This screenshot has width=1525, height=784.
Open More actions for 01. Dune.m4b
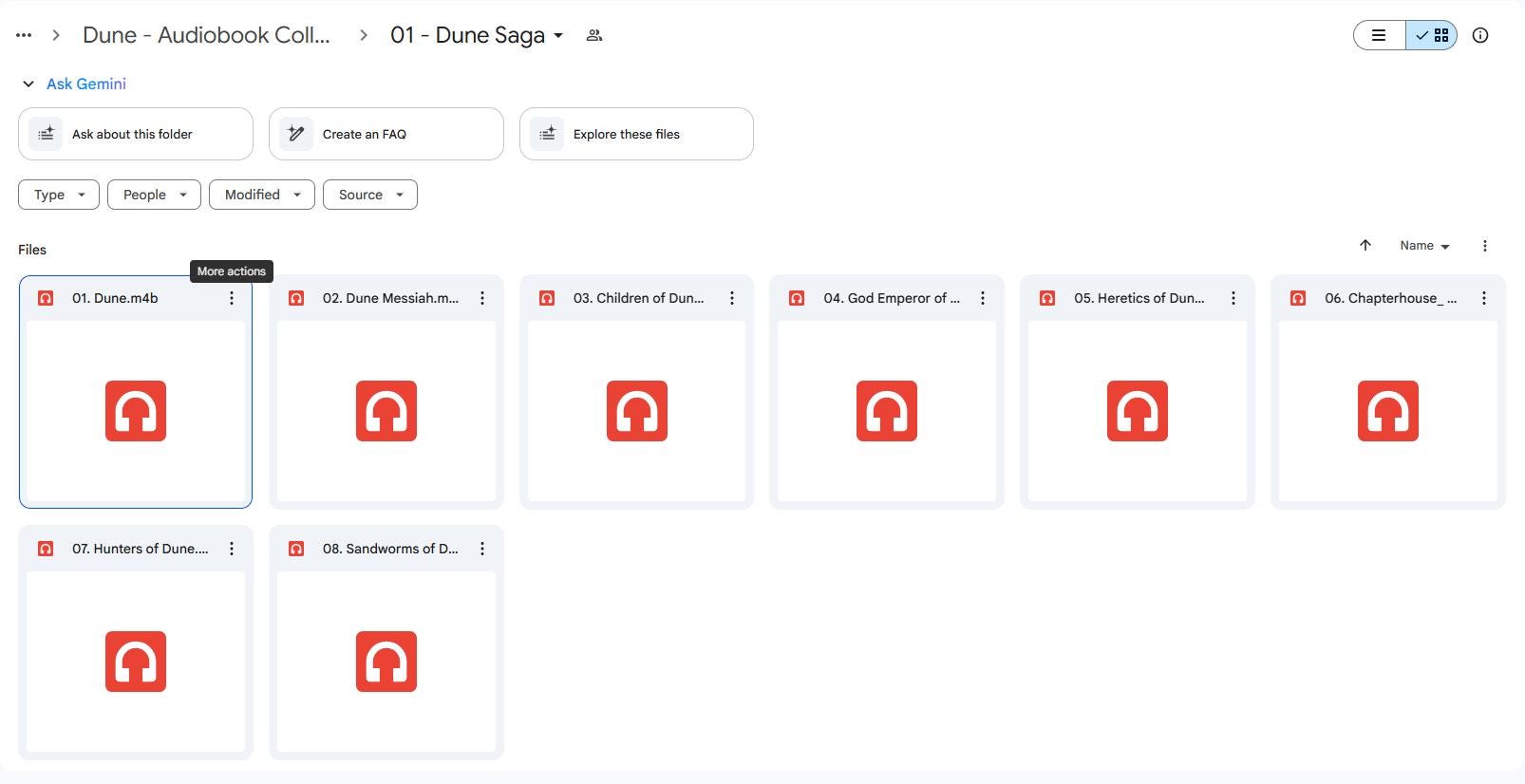232,298
